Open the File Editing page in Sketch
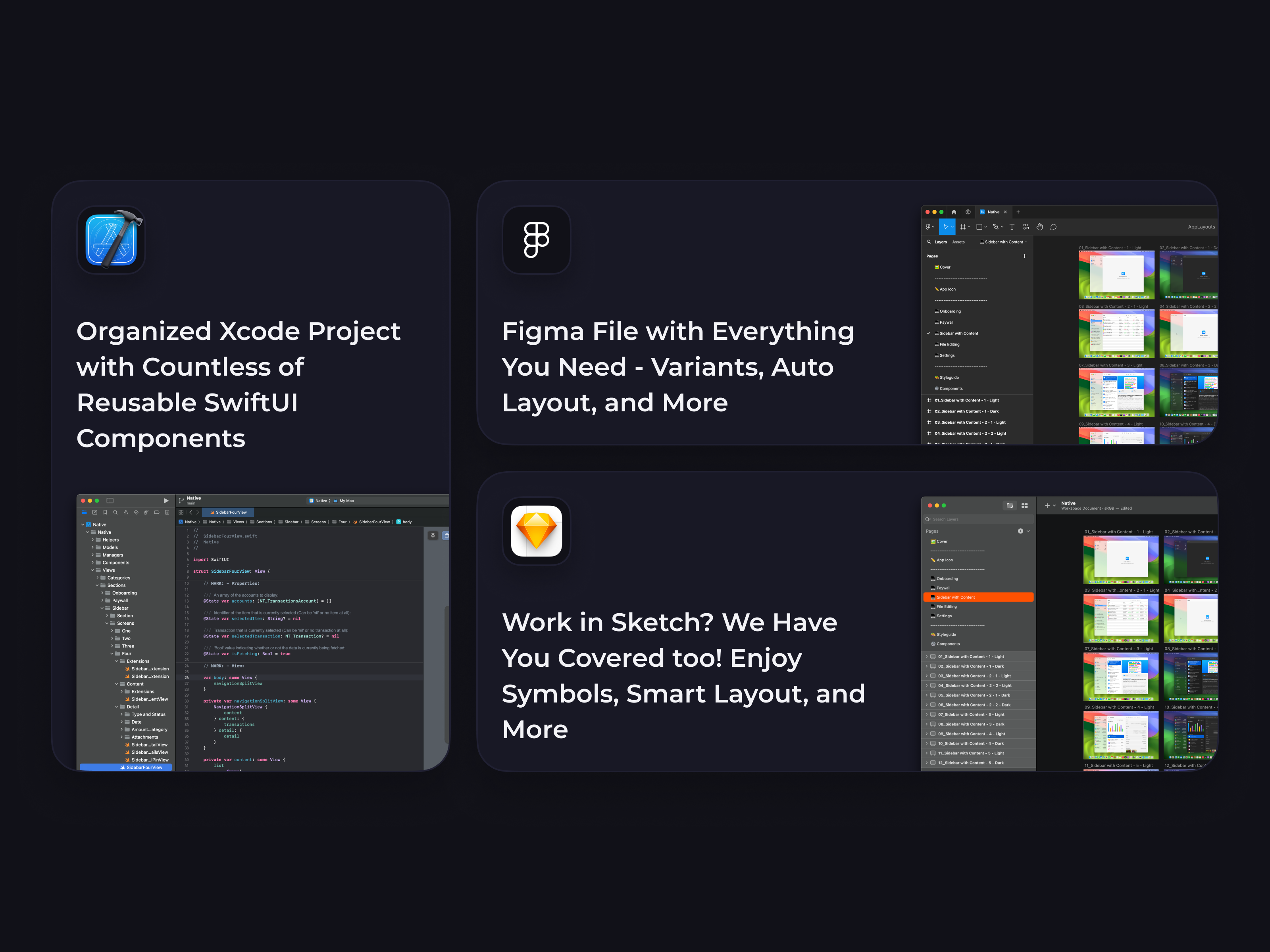The image size is (1270, 952). (x=946, y=607)
